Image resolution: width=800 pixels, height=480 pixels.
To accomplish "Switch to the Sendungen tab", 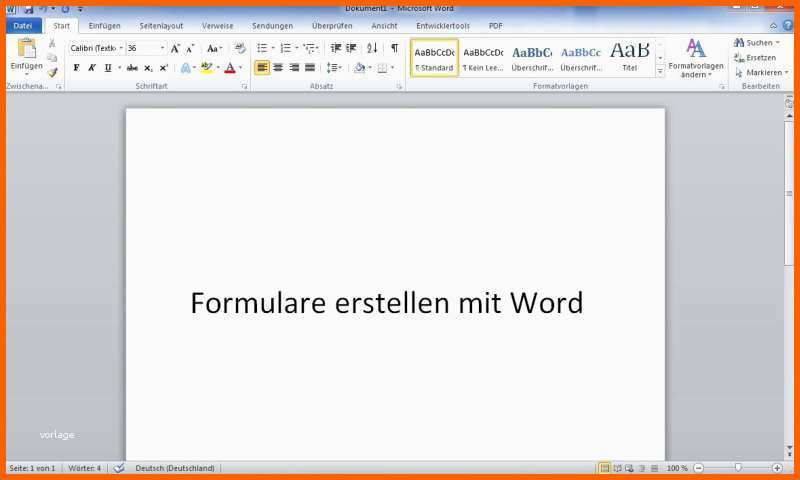I will pos(272,26).
